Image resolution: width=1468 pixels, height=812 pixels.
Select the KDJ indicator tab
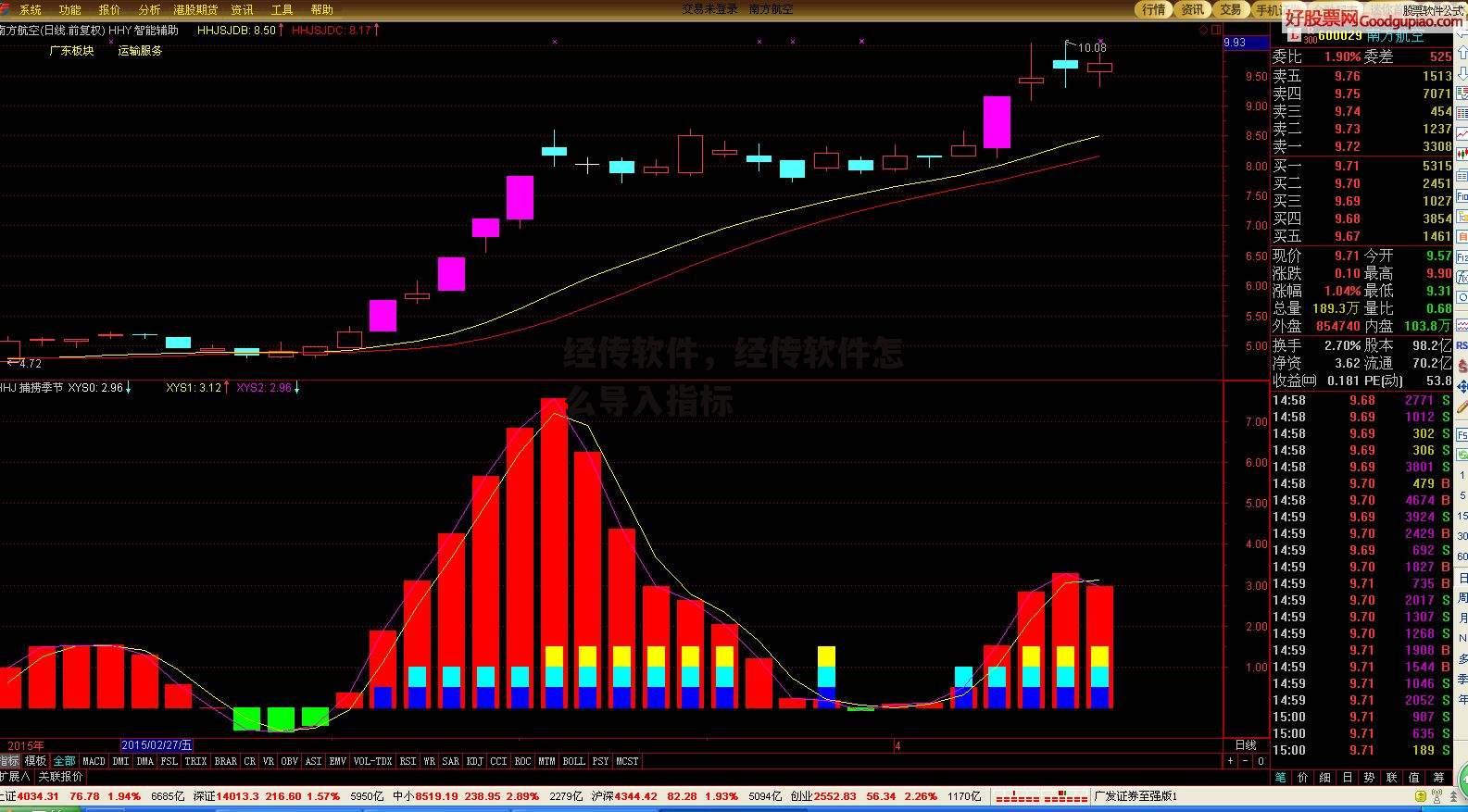click(475, 761)
